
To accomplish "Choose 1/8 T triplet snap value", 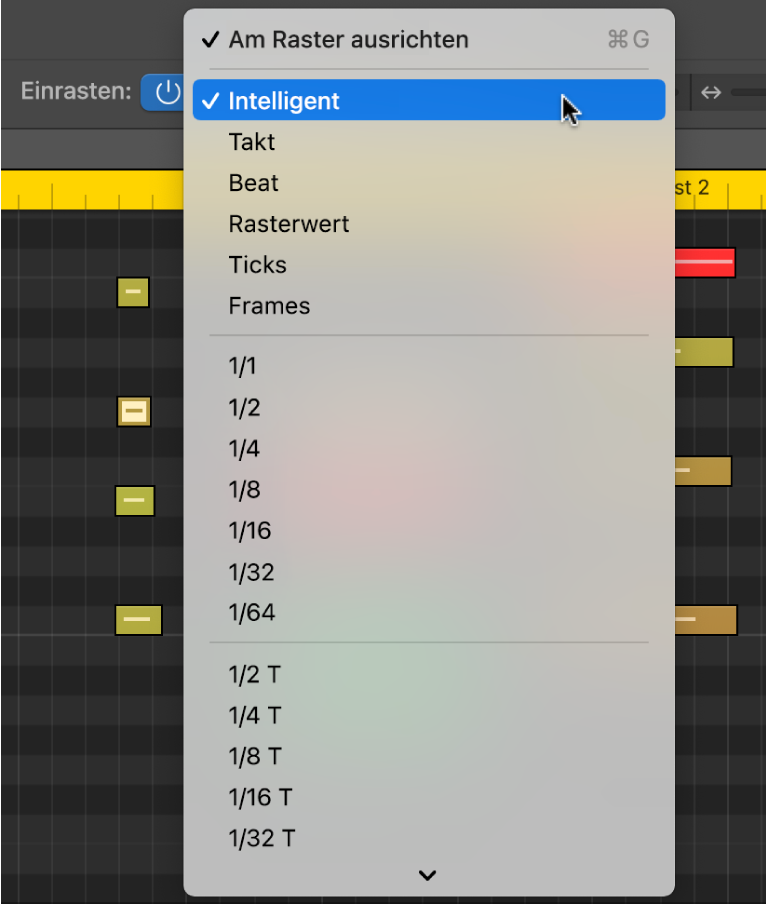I will [x=255, y=756].
